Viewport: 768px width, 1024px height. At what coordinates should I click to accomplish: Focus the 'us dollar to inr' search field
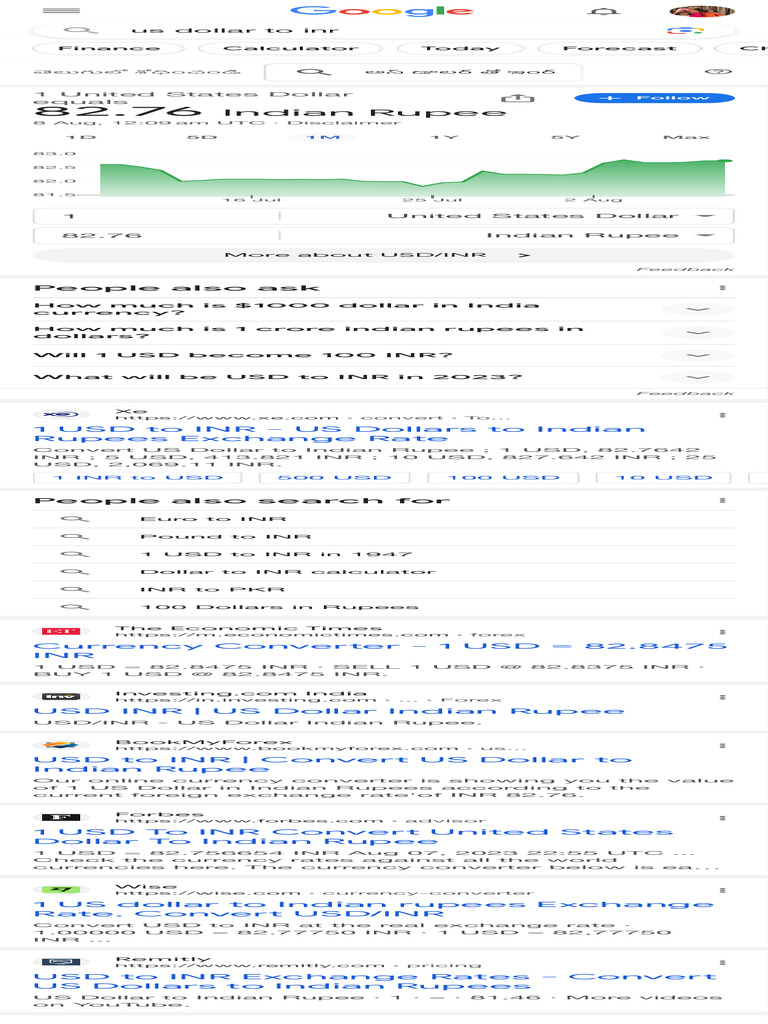click(384, 30)
